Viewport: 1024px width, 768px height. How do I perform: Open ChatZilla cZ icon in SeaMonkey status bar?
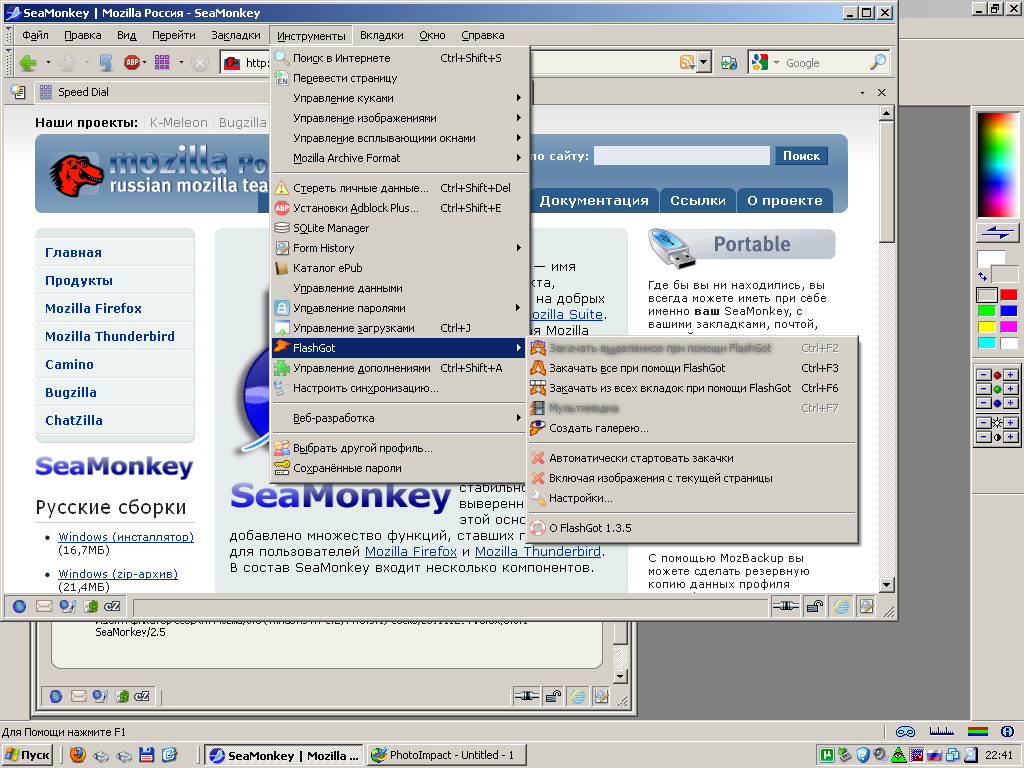point(112,607)
